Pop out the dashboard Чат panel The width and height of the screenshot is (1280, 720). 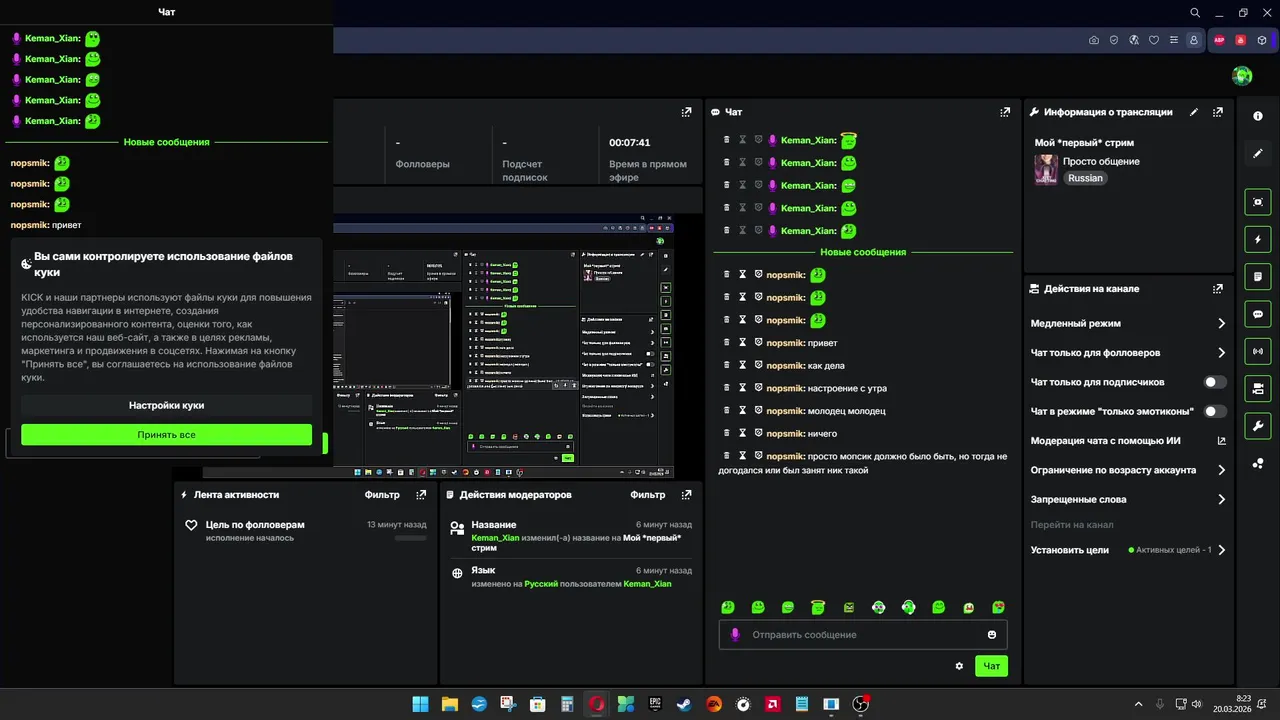click(1005, 112)
